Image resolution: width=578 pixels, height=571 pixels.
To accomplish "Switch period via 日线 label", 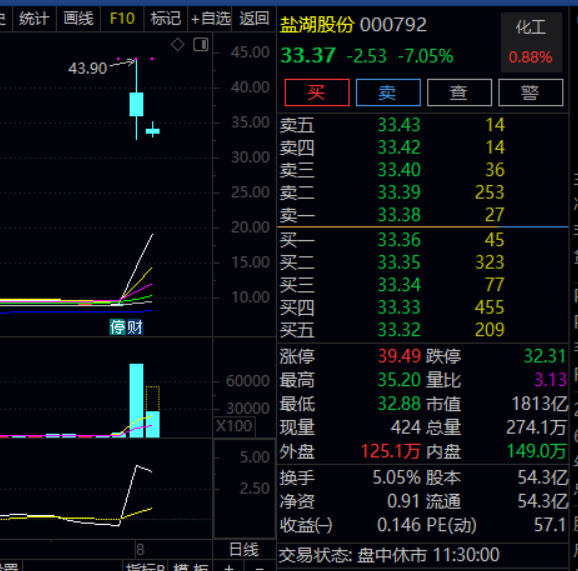I will [244, 550].
